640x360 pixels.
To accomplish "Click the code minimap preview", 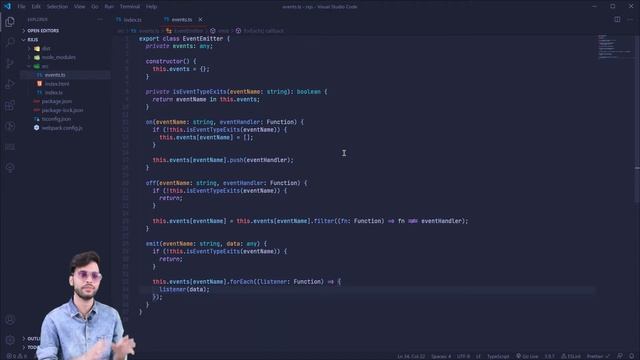I will pyautogui.click(x=614, y=47).
